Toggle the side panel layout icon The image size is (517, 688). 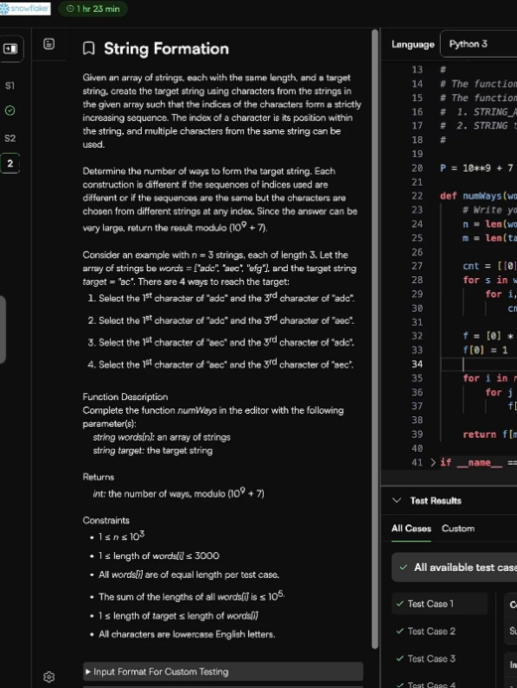pos(11,49)
